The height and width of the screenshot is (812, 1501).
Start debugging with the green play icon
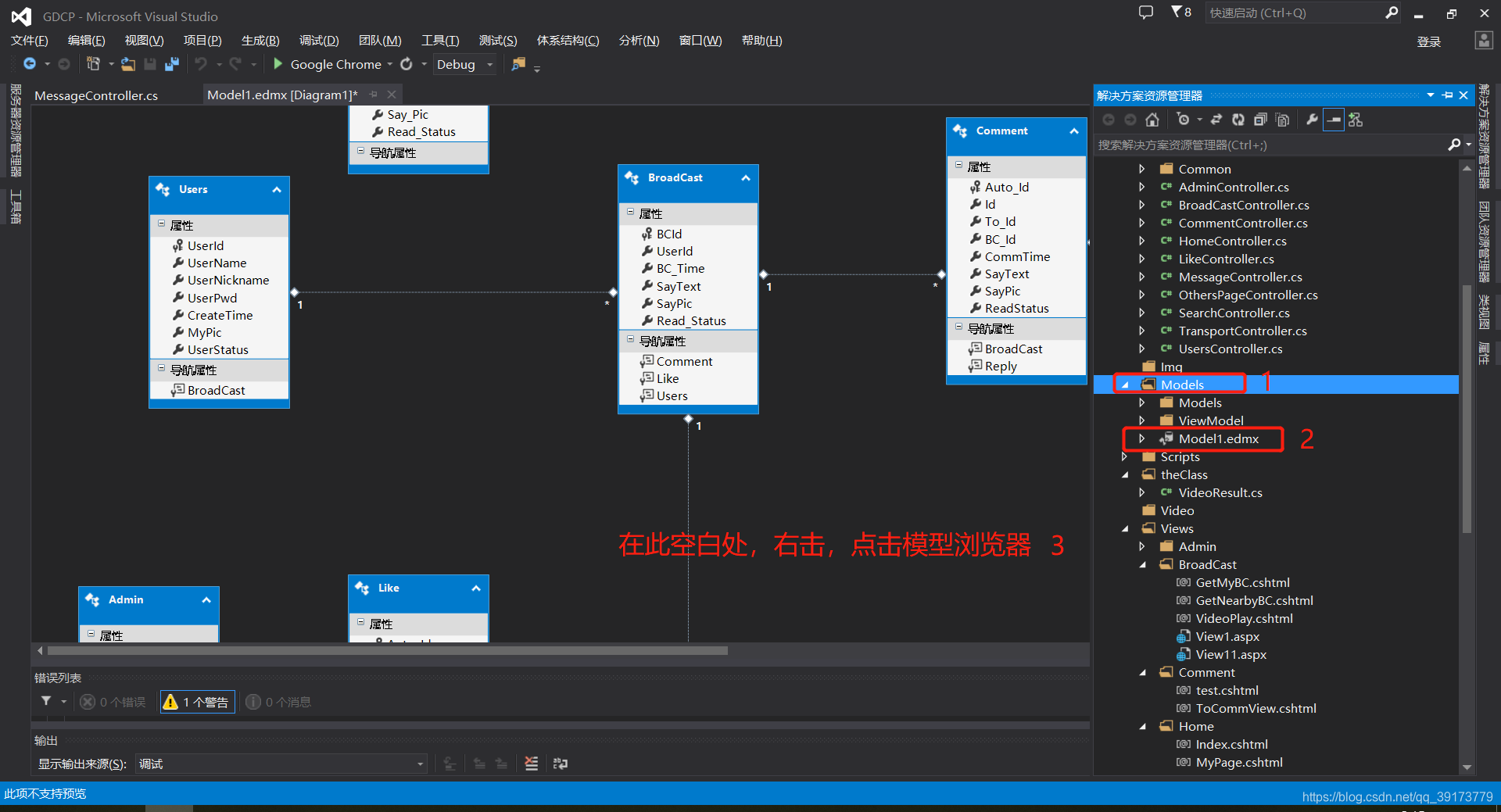tap(278, 63)
